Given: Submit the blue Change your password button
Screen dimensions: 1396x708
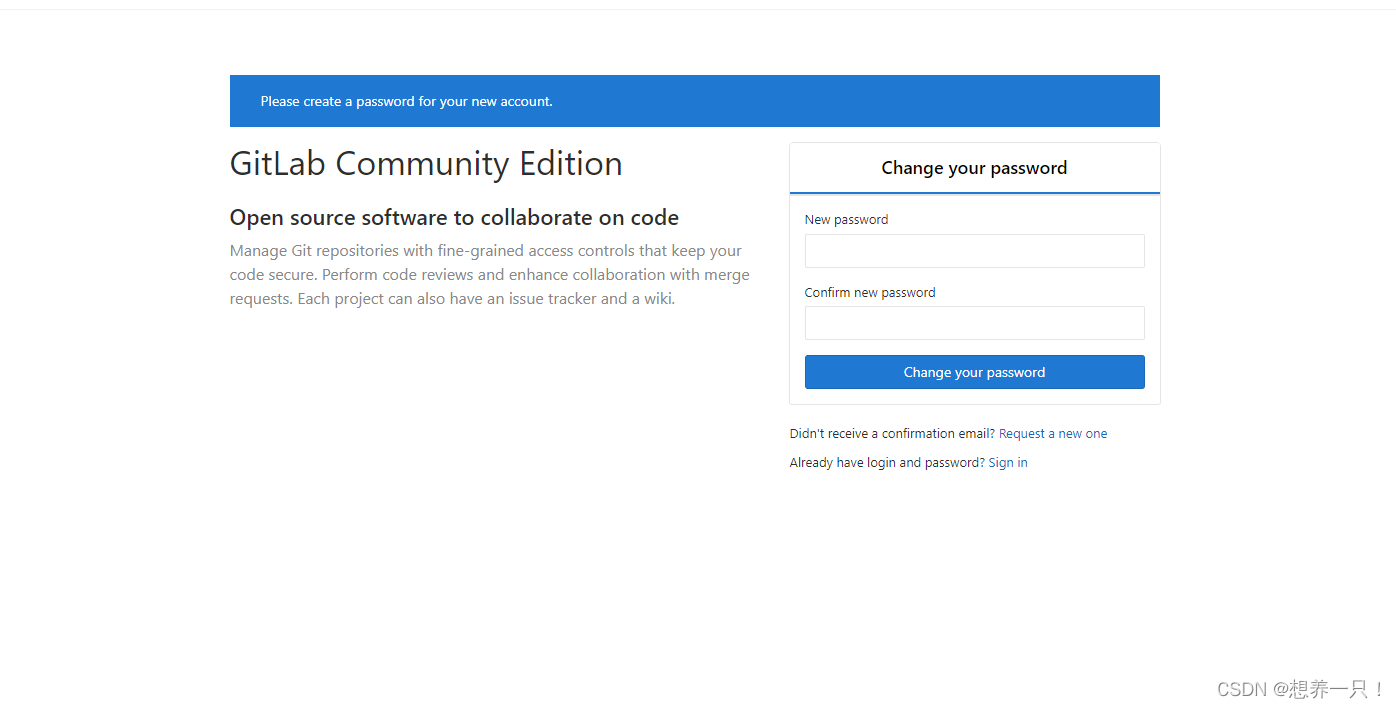Looking at the screenshot, I should click(974, 372).
